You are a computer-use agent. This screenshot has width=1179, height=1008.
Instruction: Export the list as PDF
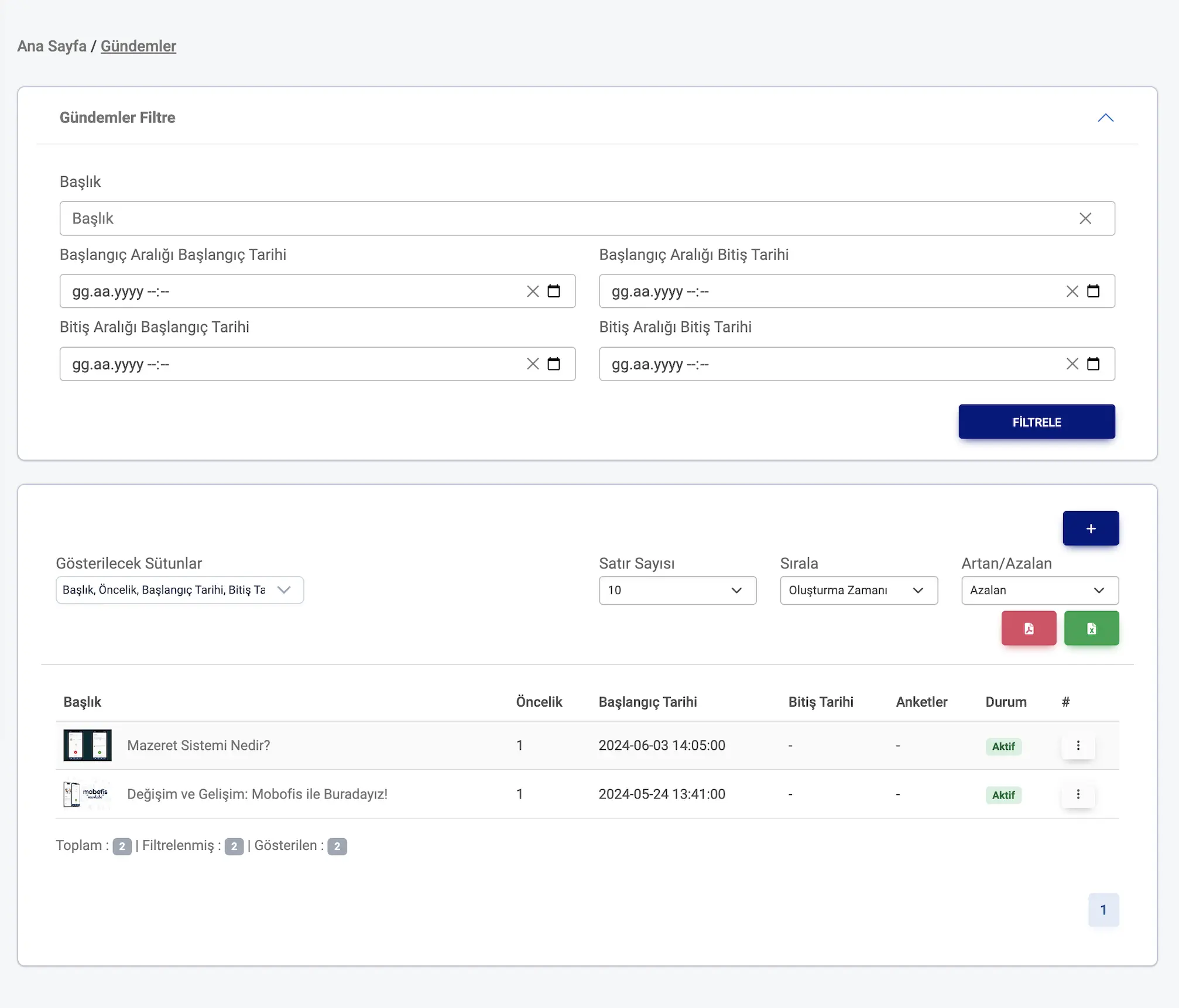click(1029, 628)
